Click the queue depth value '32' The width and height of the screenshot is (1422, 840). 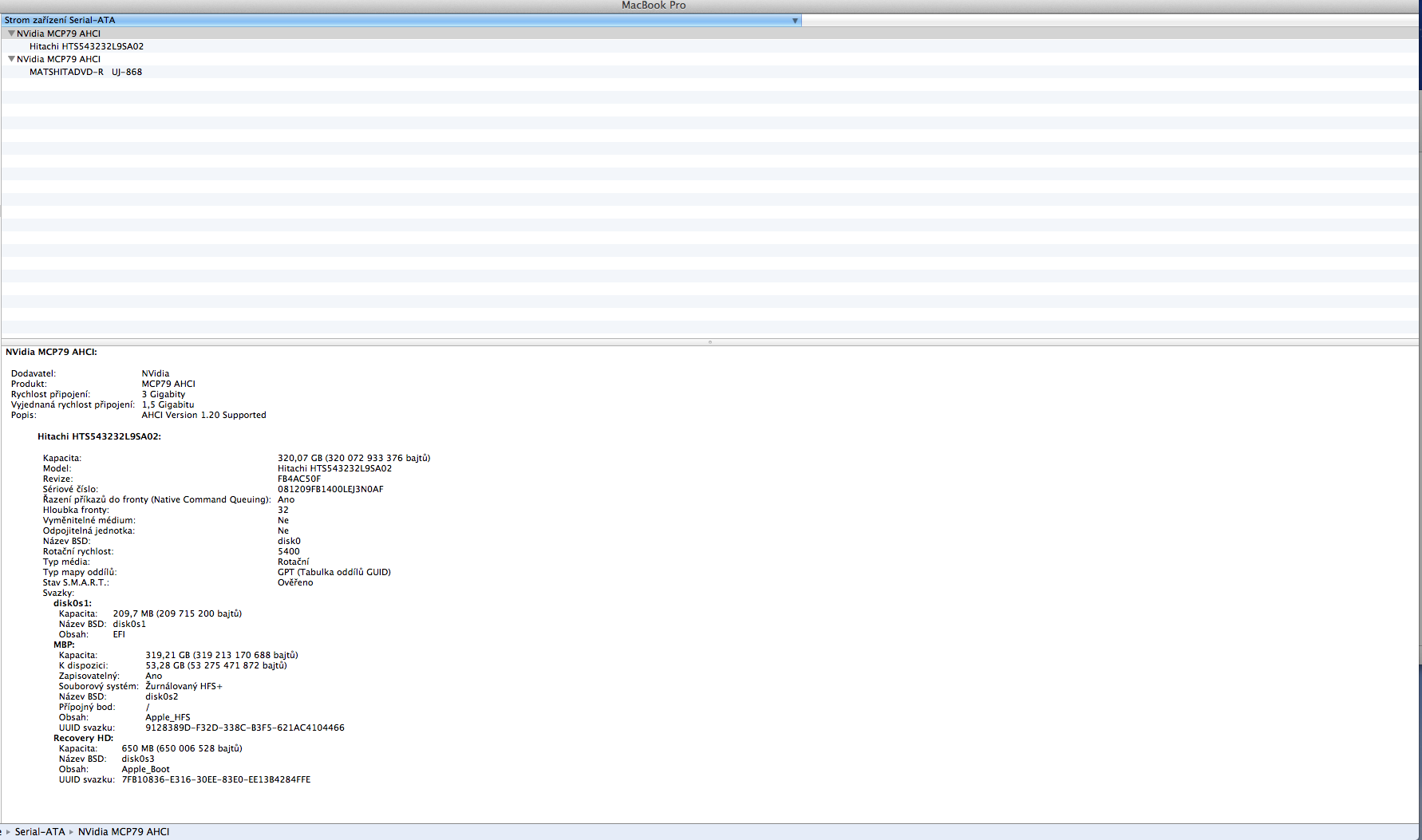coord(283,510)
